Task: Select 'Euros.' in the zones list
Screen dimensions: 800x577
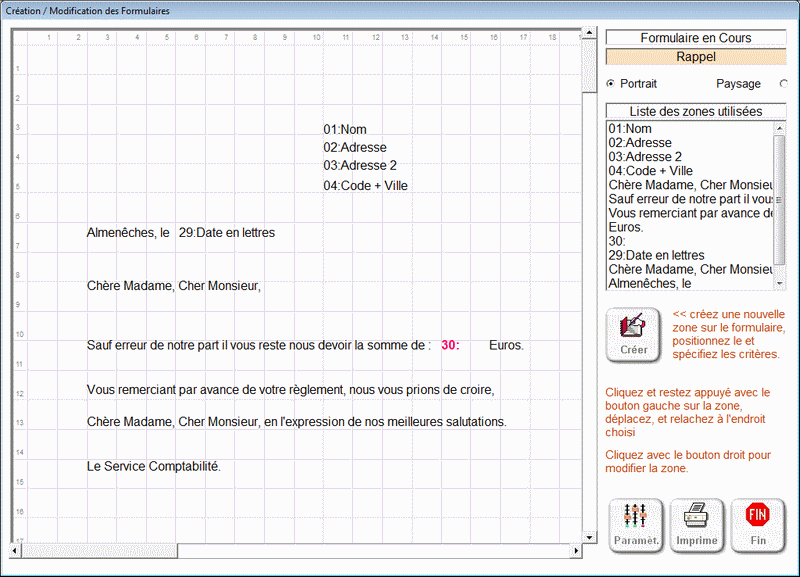Action: [x=690, y=227]
